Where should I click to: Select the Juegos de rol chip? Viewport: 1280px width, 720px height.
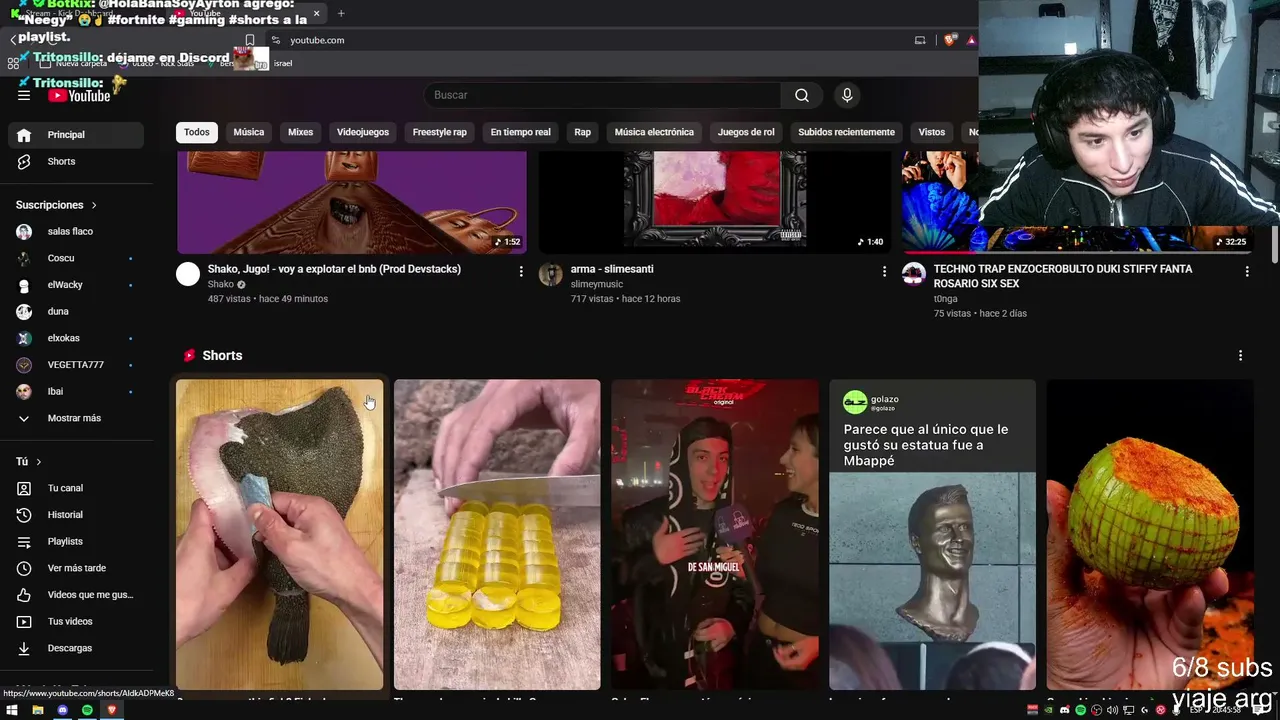pos(746,132)
